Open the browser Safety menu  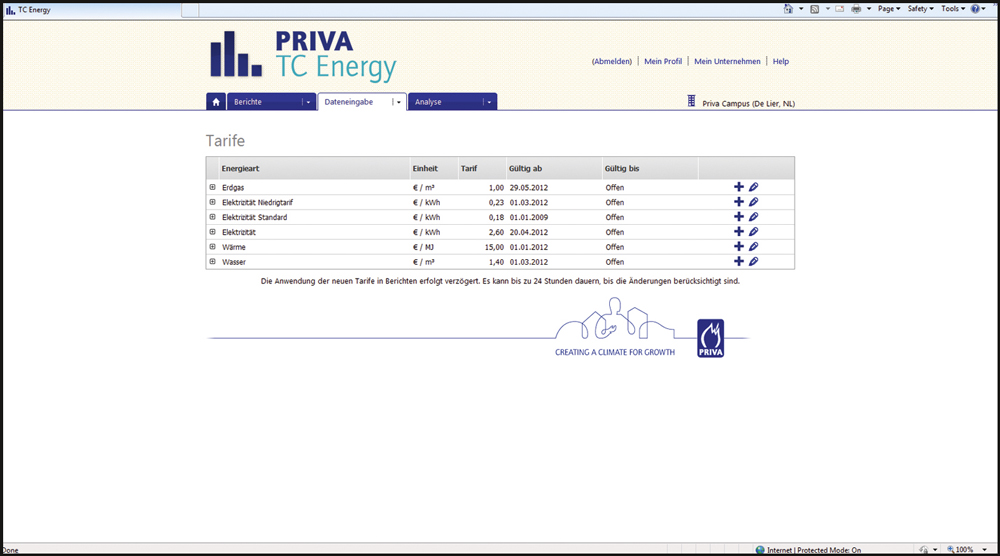[920, 9]
